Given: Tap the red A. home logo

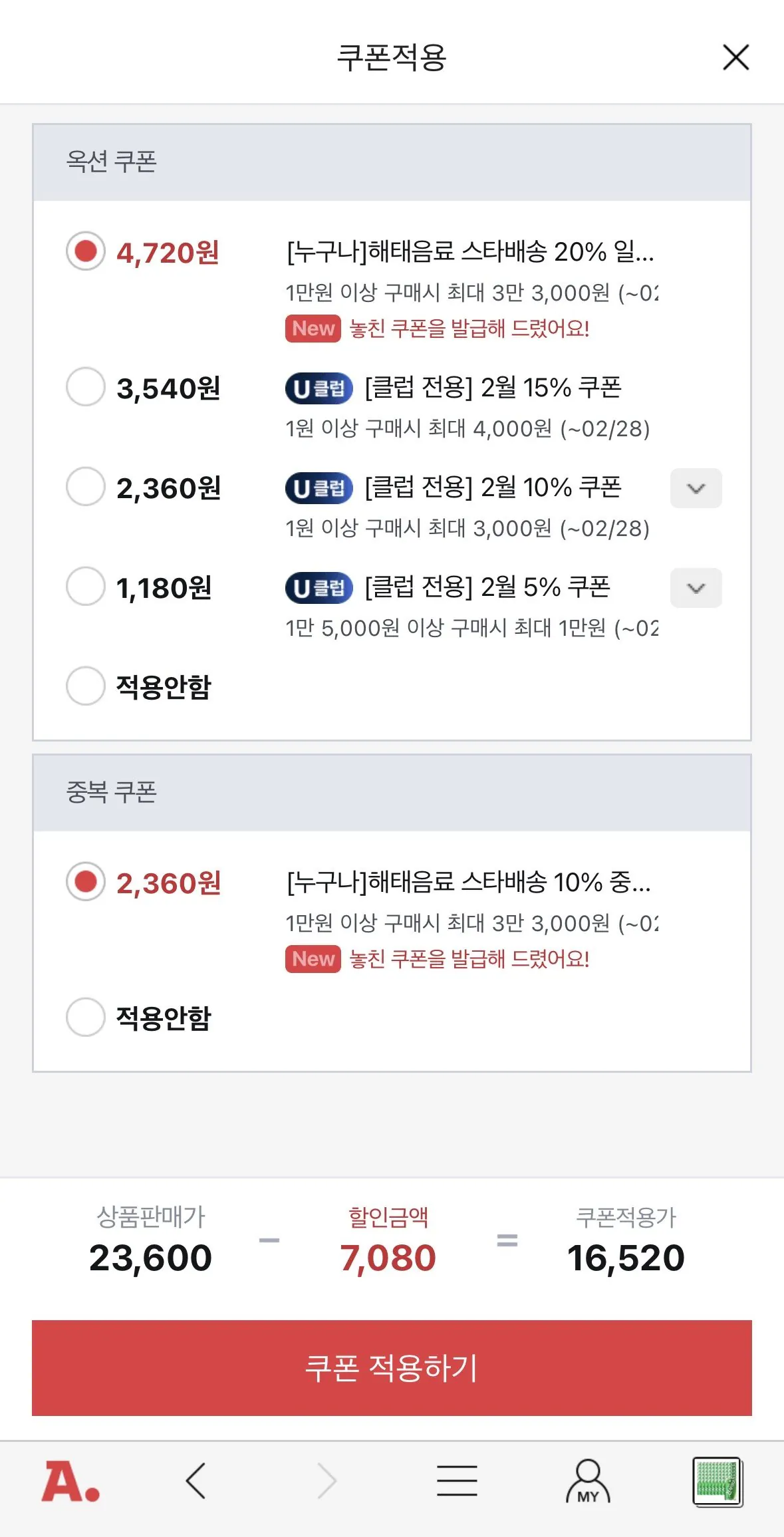Looking at the screenshot, I should tap(70, 1481).
